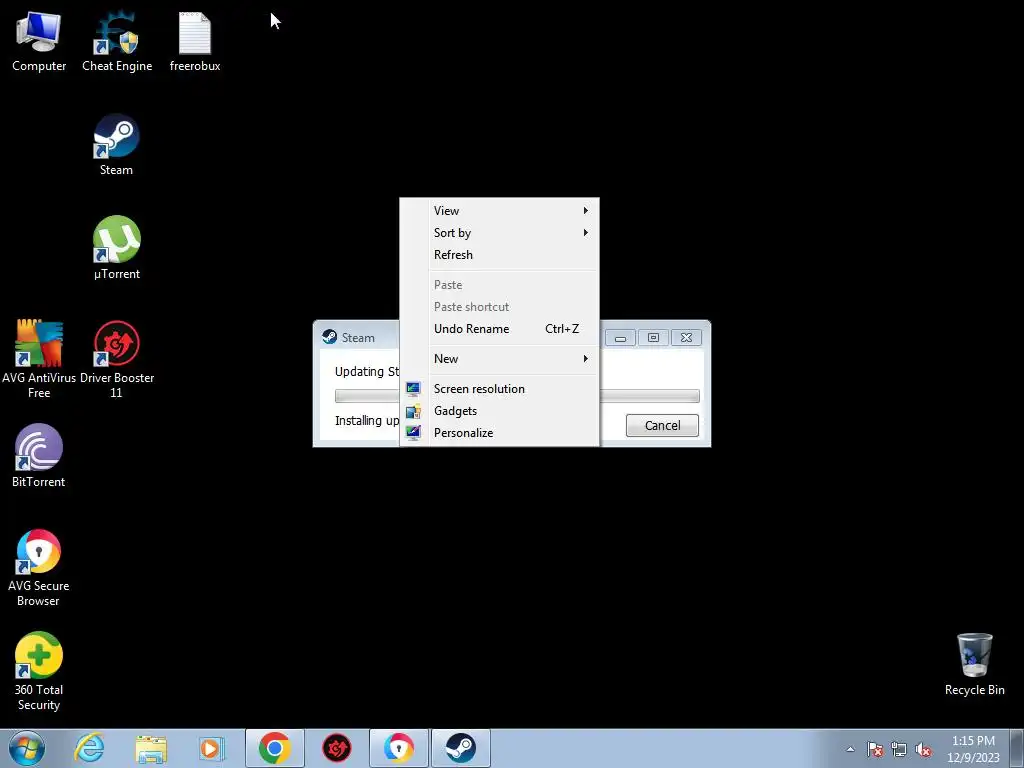Open the Windows Start menu orb

(27, 748)
